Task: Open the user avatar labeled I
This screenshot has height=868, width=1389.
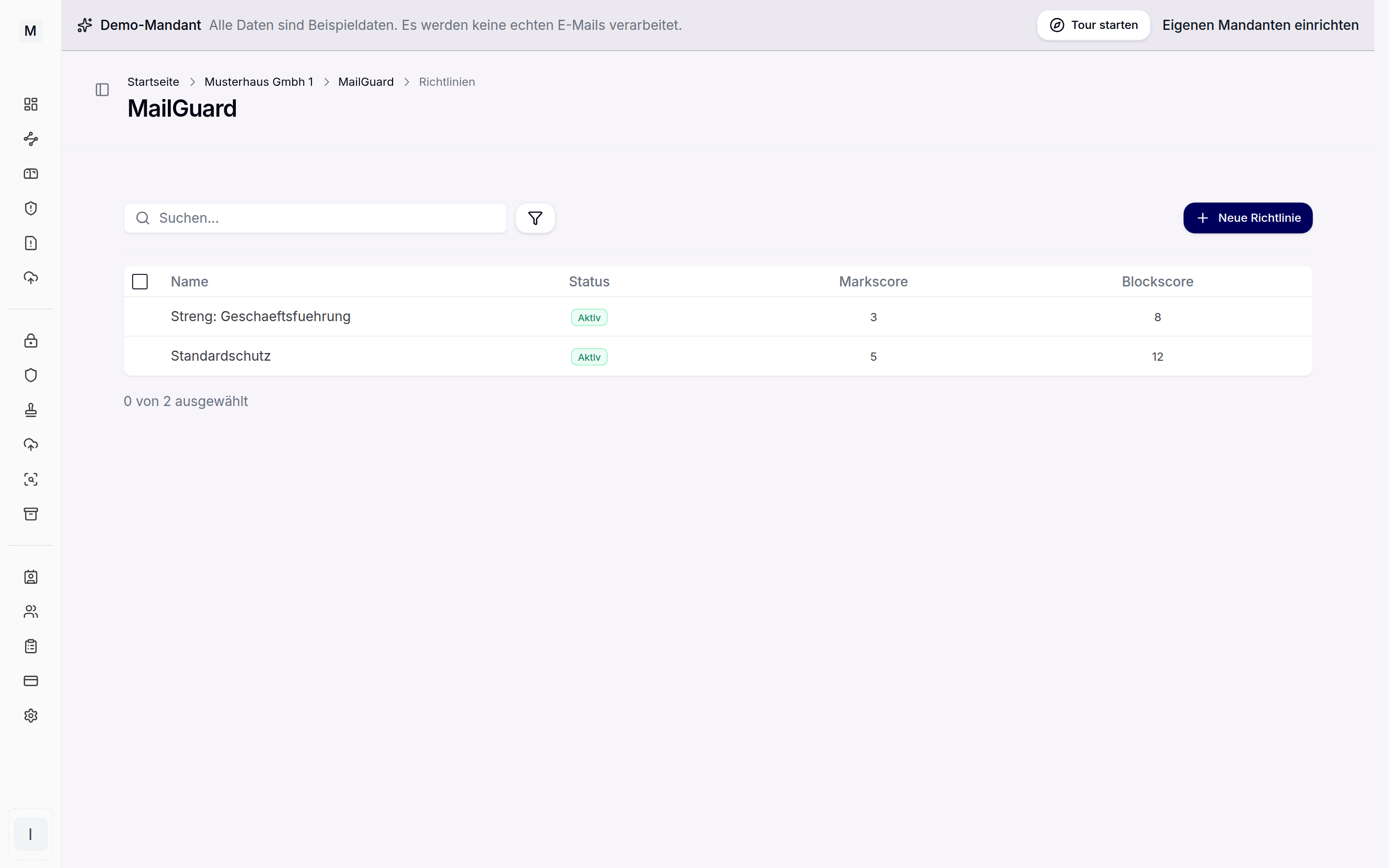Action: tap(30, 834)
